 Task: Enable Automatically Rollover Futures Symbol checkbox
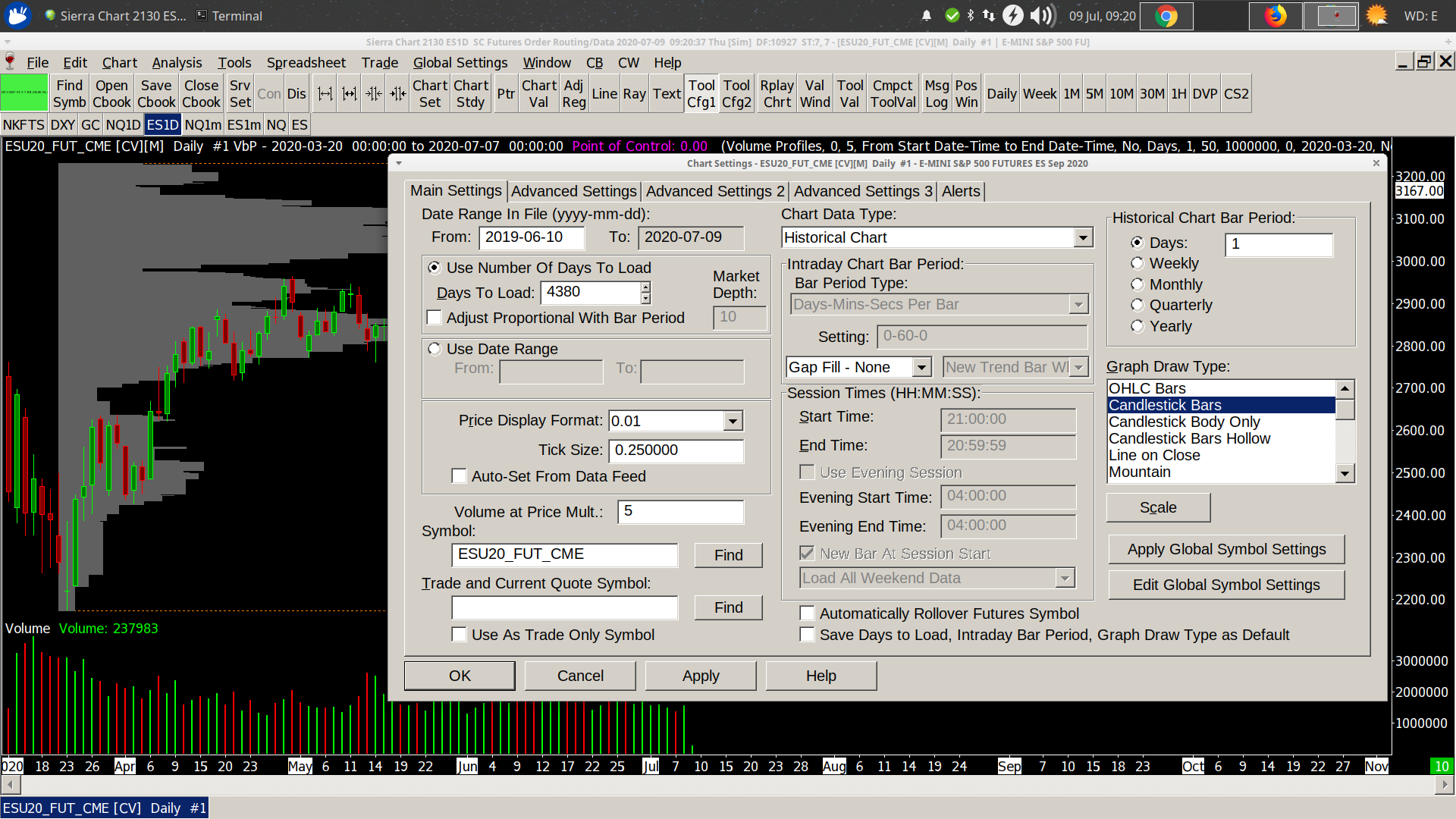coord(808,613)
